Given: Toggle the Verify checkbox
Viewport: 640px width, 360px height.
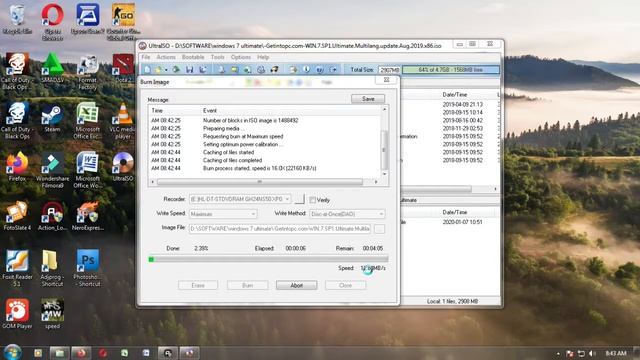Looking at the screenshot, I should coord(313,200).
